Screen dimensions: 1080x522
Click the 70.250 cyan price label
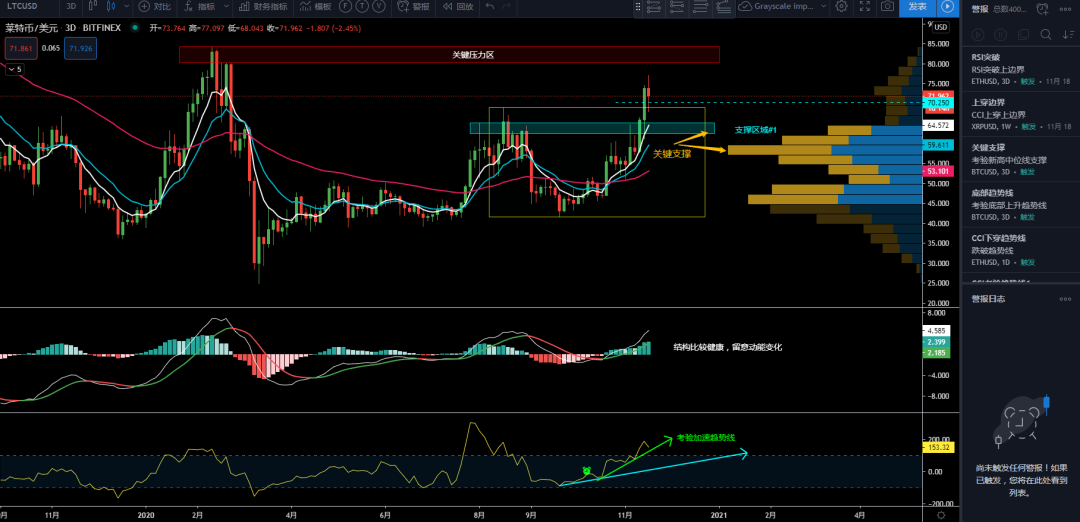[938, 103]
